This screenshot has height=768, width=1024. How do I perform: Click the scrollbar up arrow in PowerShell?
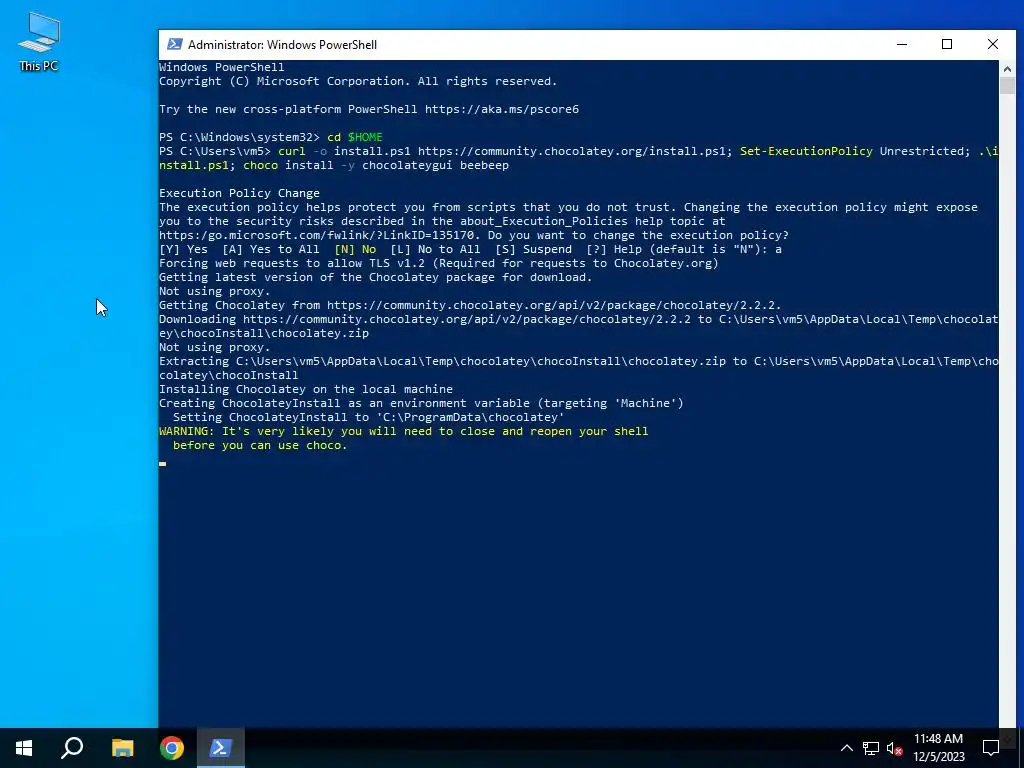[1007, 68]
